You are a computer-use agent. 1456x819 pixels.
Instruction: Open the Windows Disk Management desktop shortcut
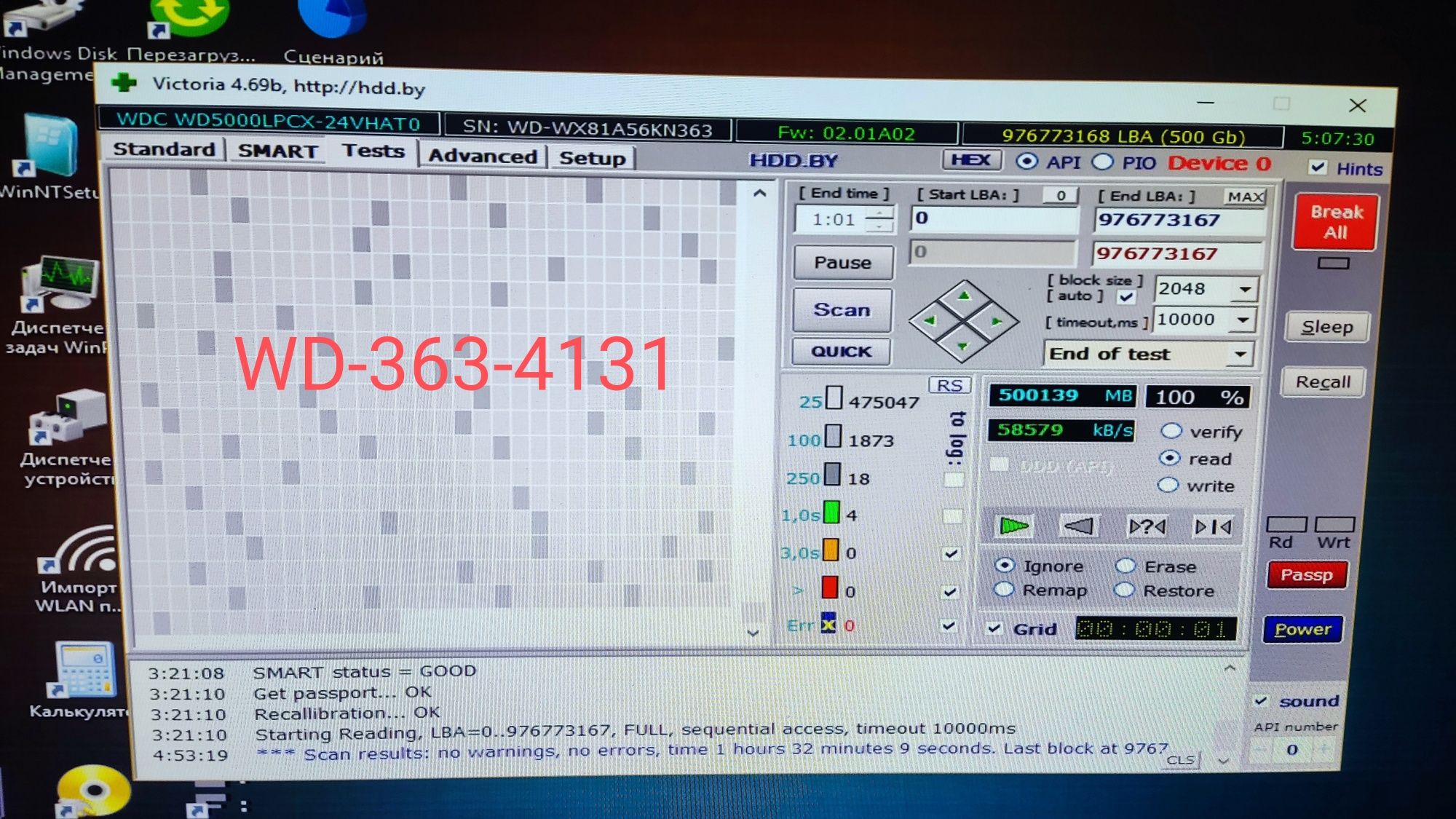[x=51, y=40]
